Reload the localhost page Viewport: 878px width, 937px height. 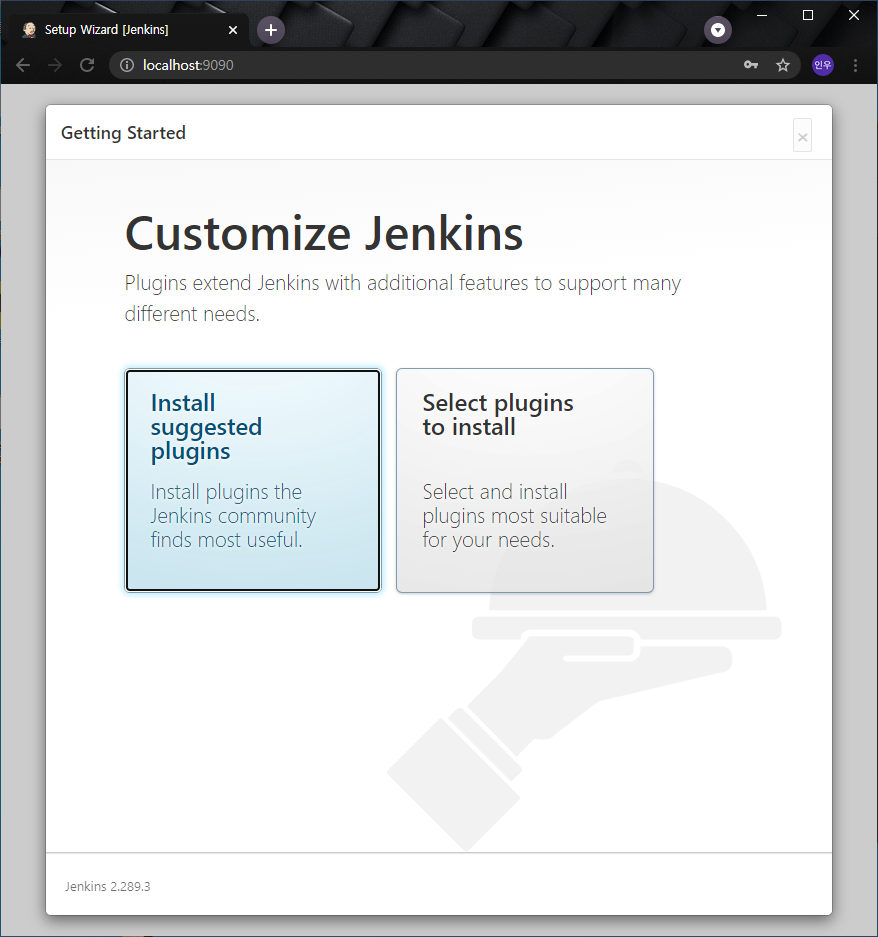[87, 65]
